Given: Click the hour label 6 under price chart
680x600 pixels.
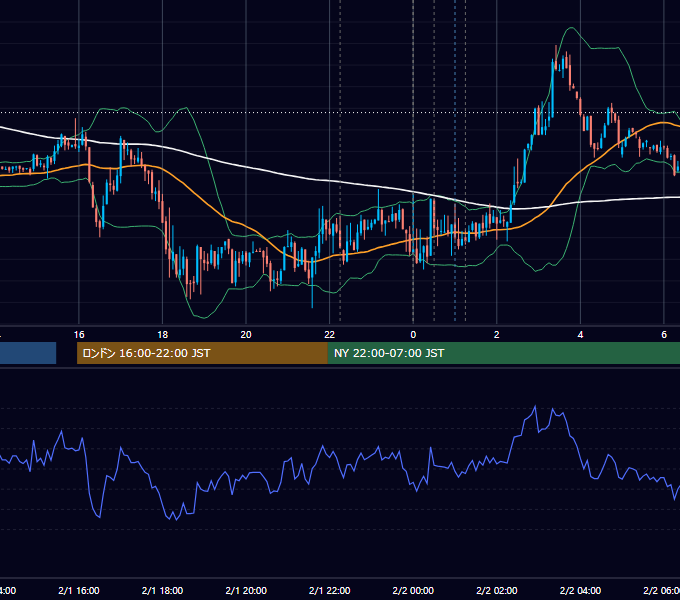Looking at the screenshot, I should (664, 335).
